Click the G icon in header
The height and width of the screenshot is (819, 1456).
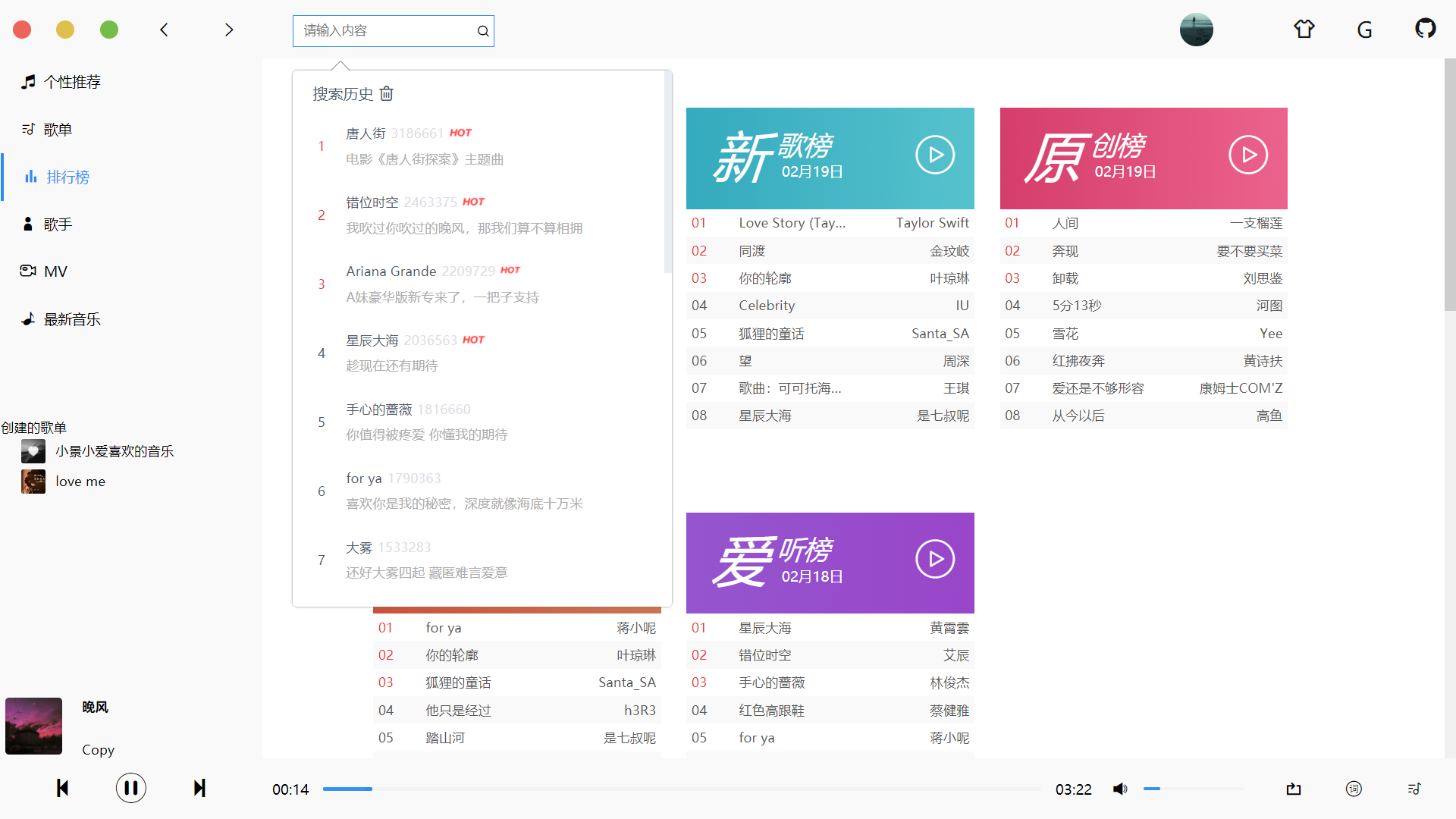click(x=1364, y=30)
